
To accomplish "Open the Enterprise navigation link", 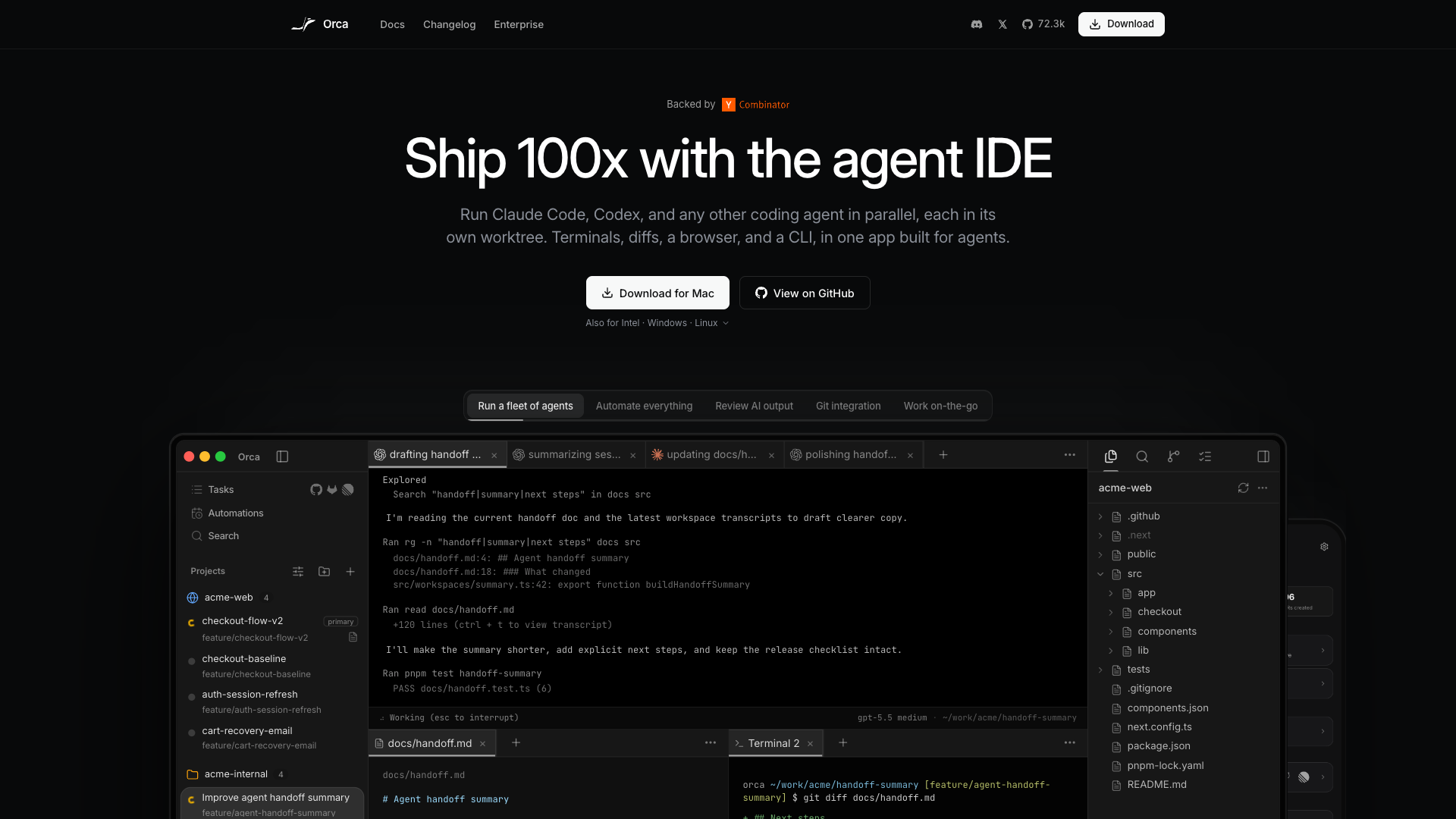I will point(519,24).
